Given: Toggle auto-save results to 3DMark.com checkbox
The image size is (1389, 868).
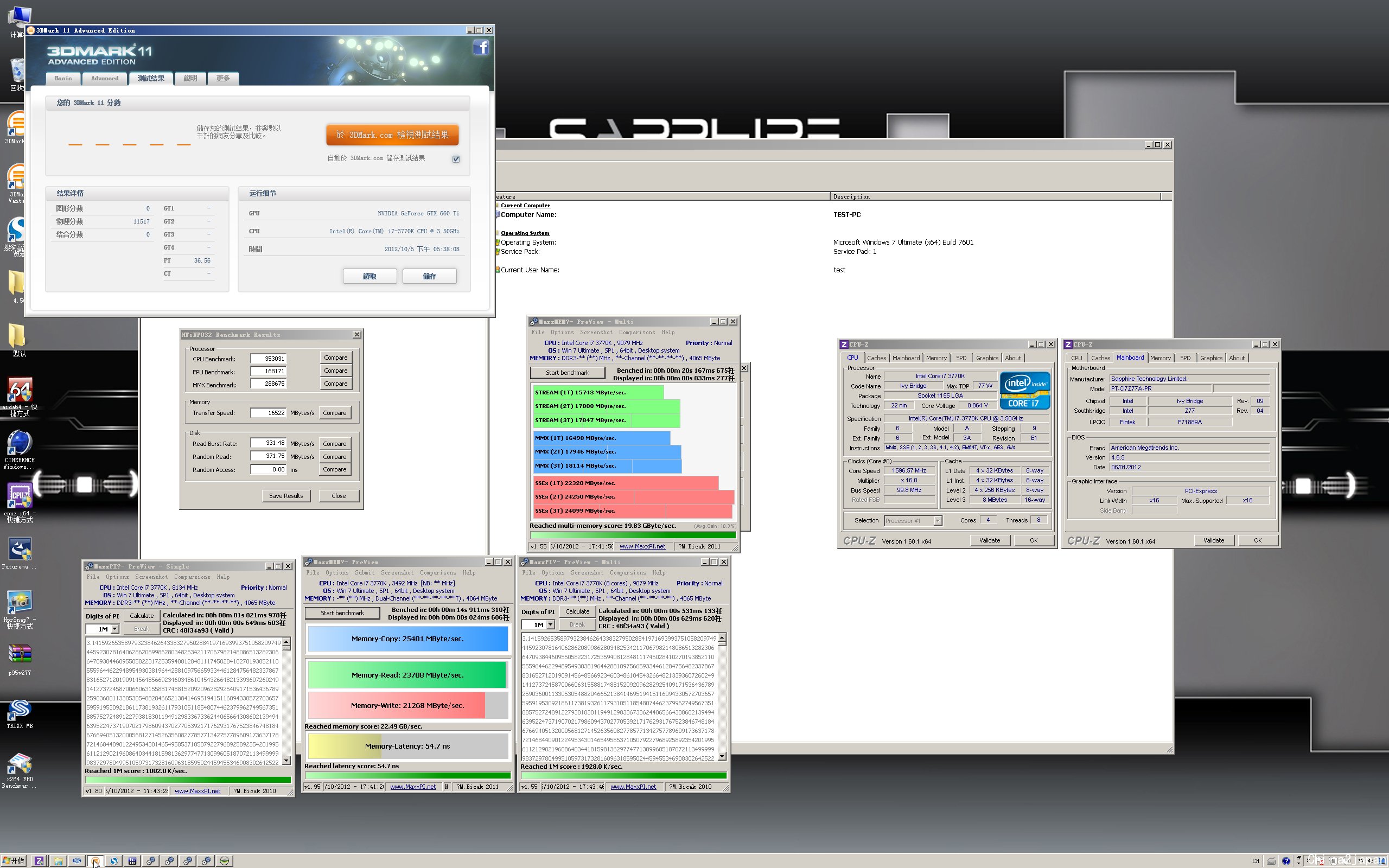Looking at the screenshot, I should pos(456,159).
